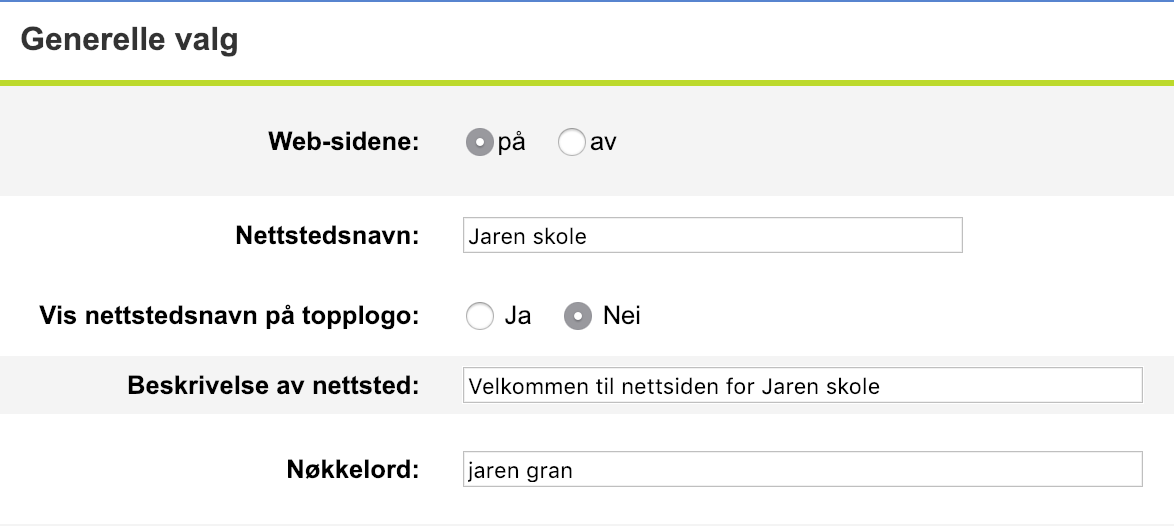Viewport: 1174px width, 526px height.
Task: Focus the Beskrivelse av nettsted text field
Action: [x=802, y=386]
